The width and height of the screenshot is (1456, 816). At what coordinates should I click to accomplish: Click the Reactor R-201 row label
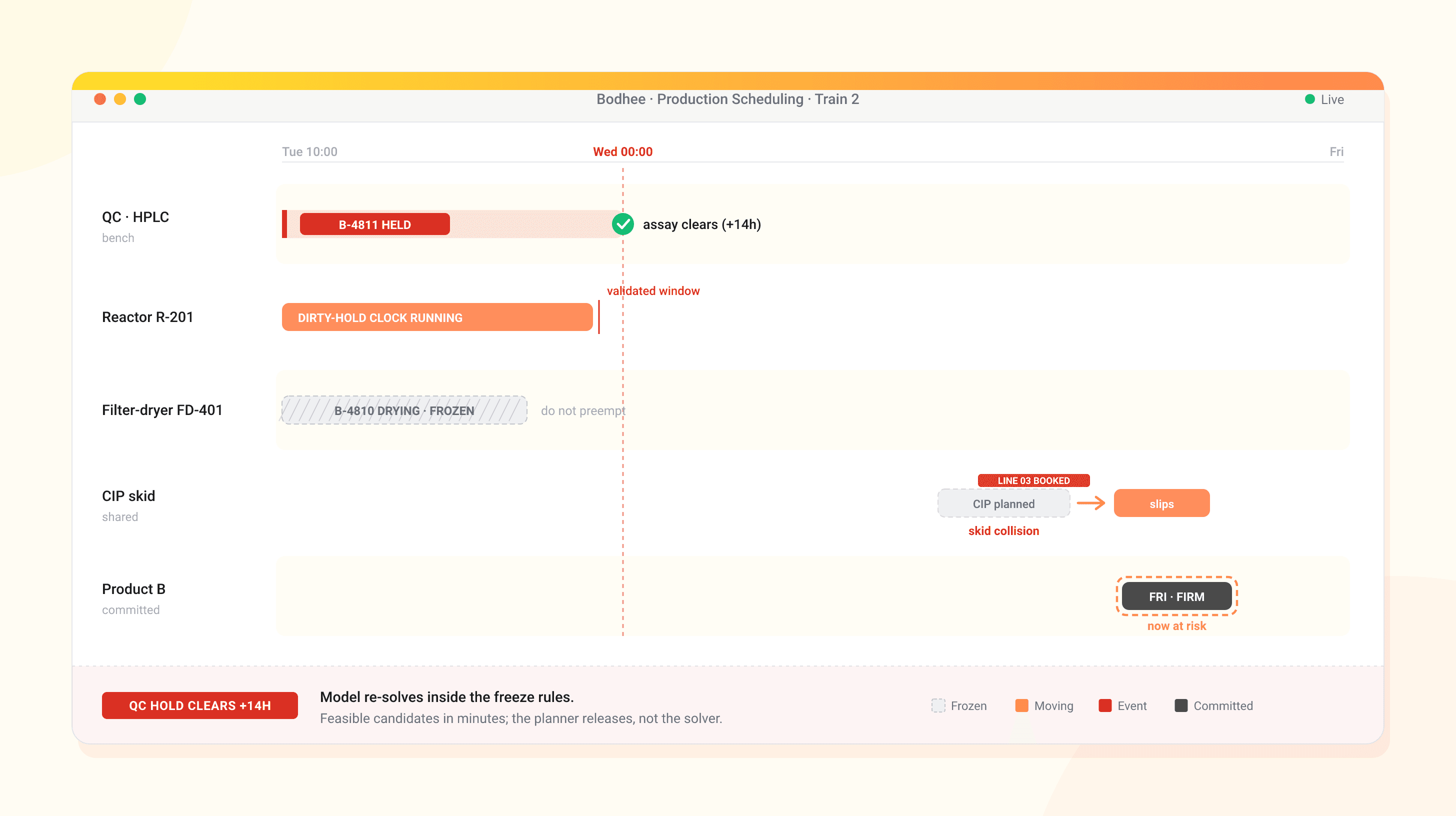click(x=147, y=317)
